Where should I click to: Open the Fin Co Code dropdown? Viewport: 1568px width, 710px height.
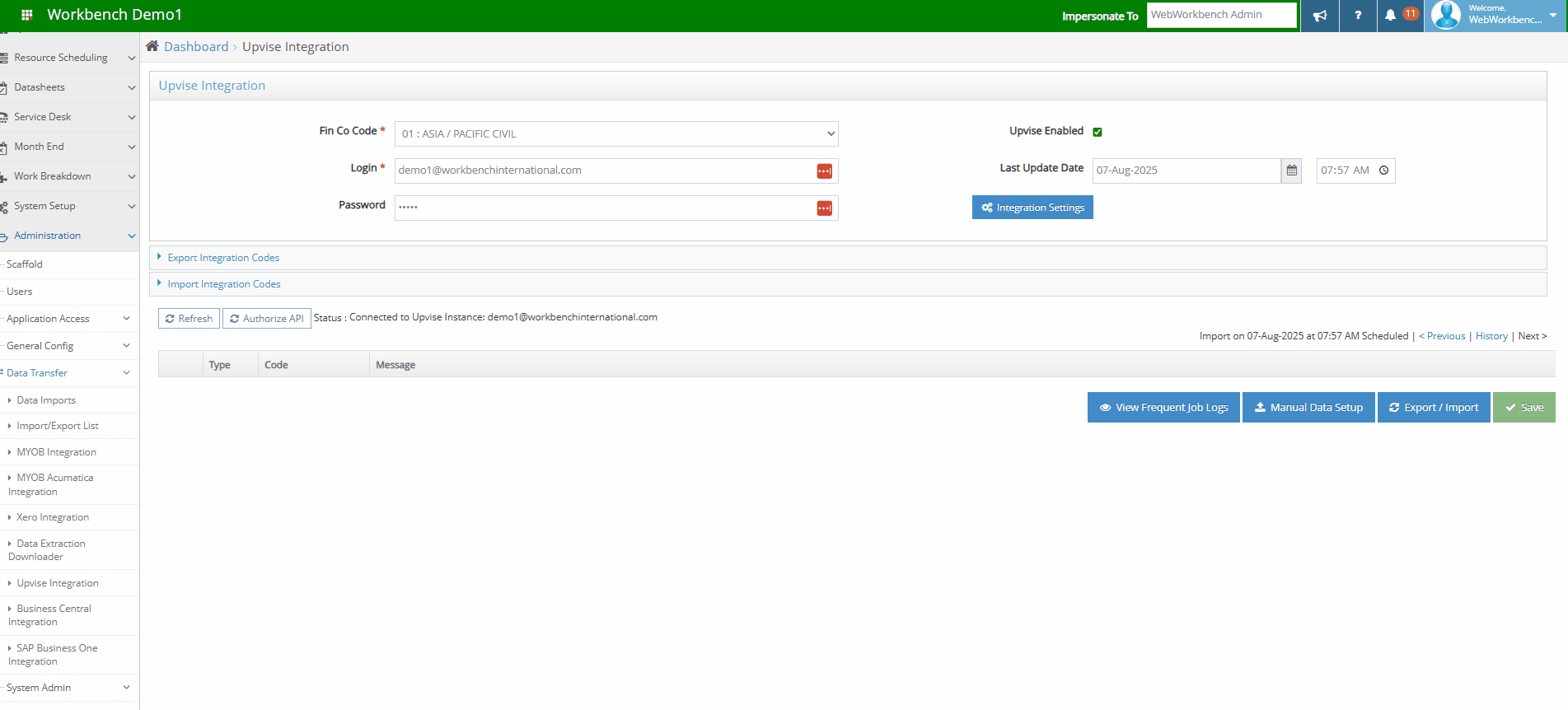616,133
